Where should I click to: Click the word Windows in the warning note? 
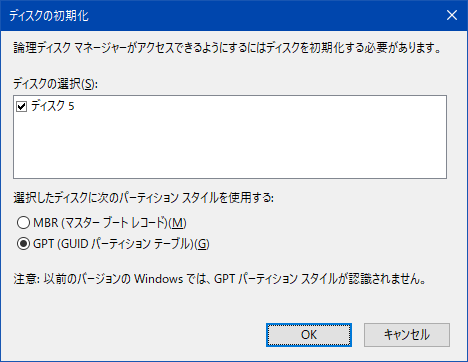159,279
